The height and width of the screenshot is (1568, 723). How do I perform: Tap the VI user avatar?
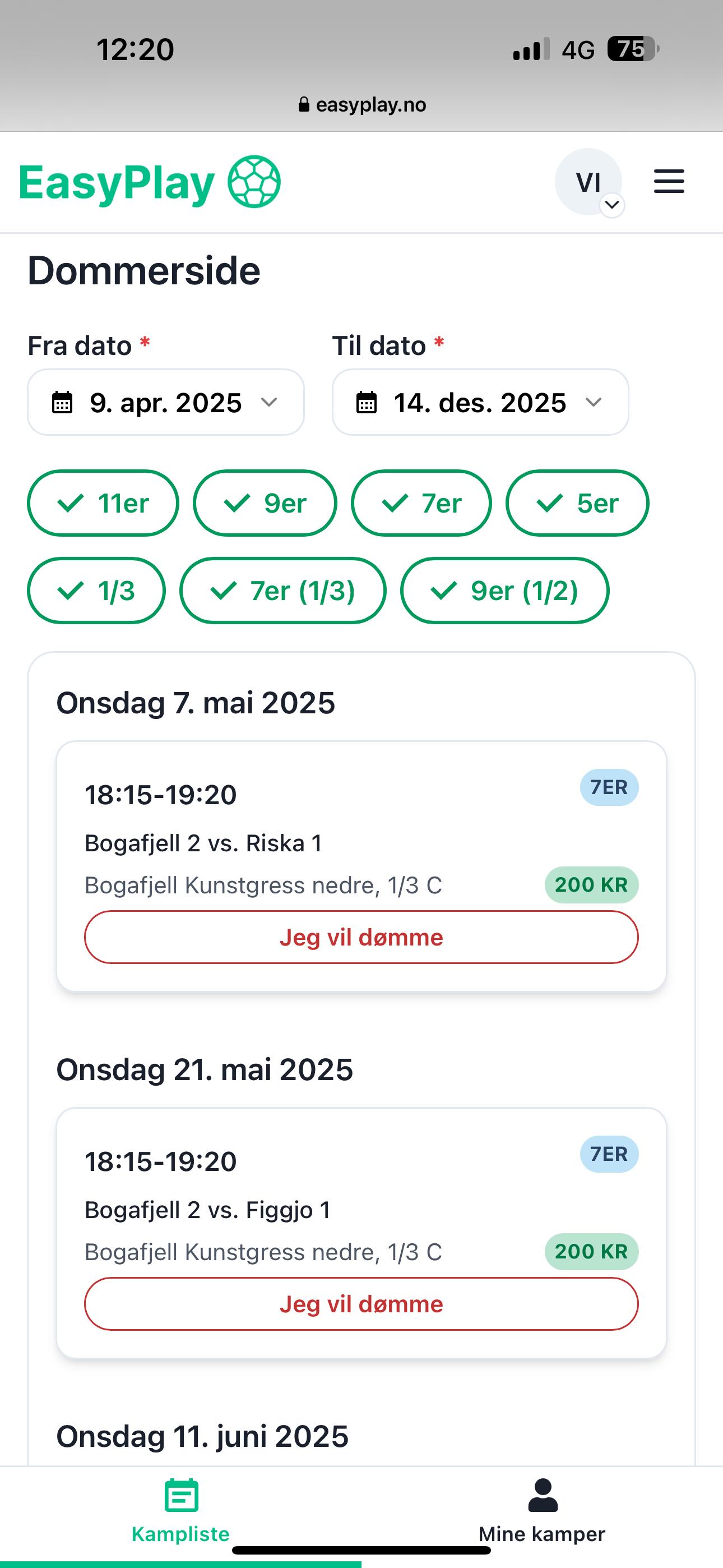(587, 182)
